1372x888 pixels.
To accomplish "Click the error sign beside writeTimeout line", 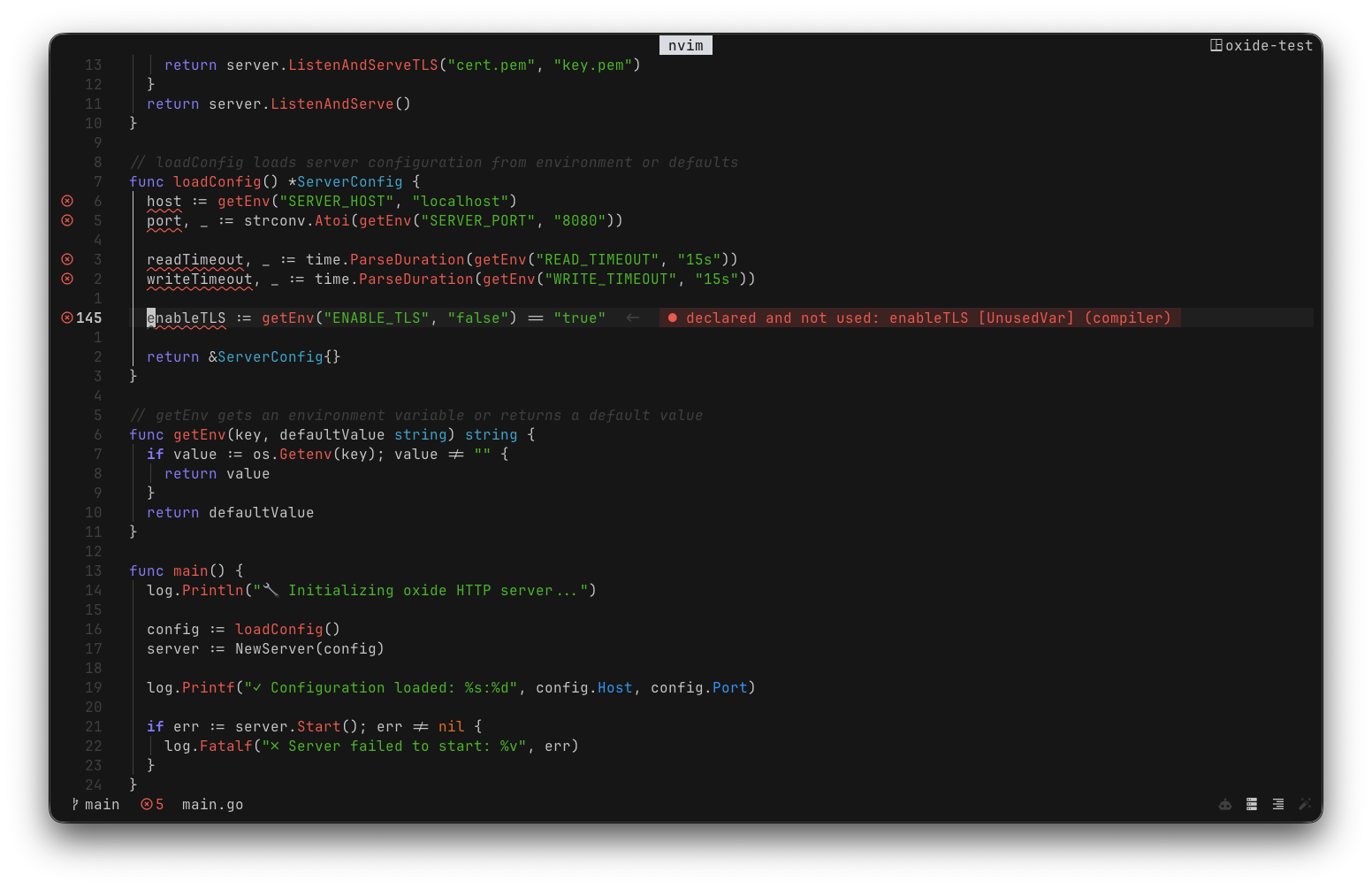I will [67, 279].
